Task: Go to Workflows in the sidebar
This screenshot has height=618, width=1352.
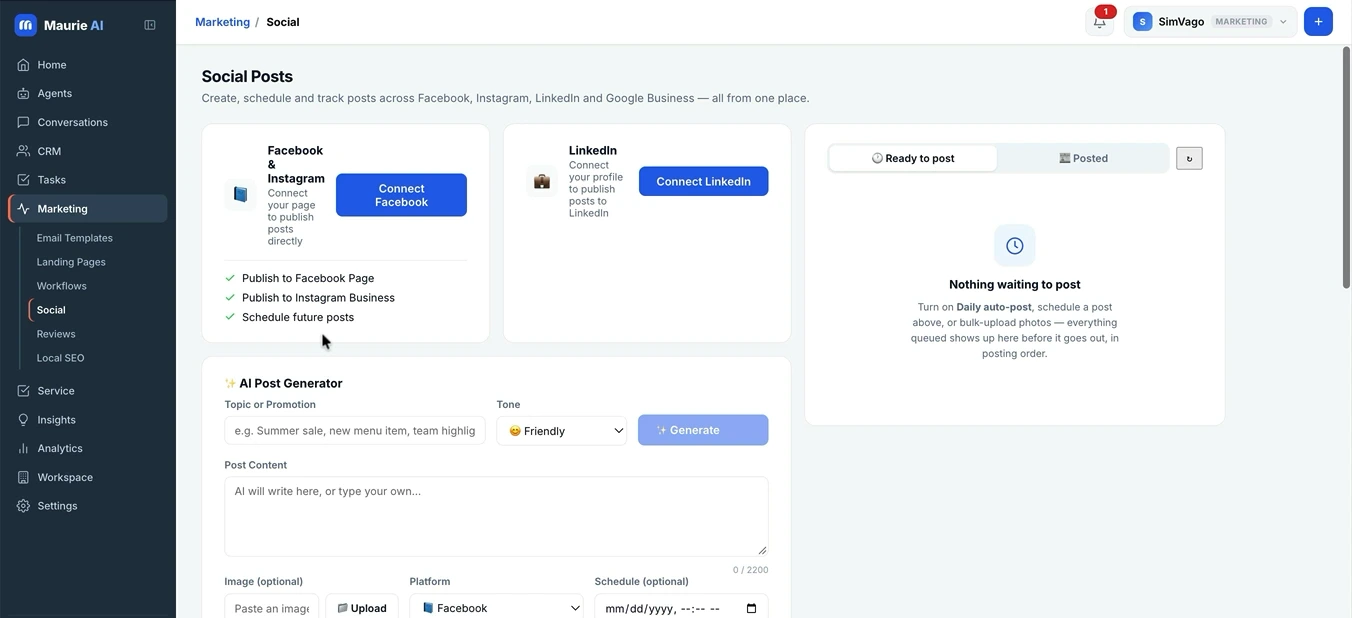Action: pos(62,286)
